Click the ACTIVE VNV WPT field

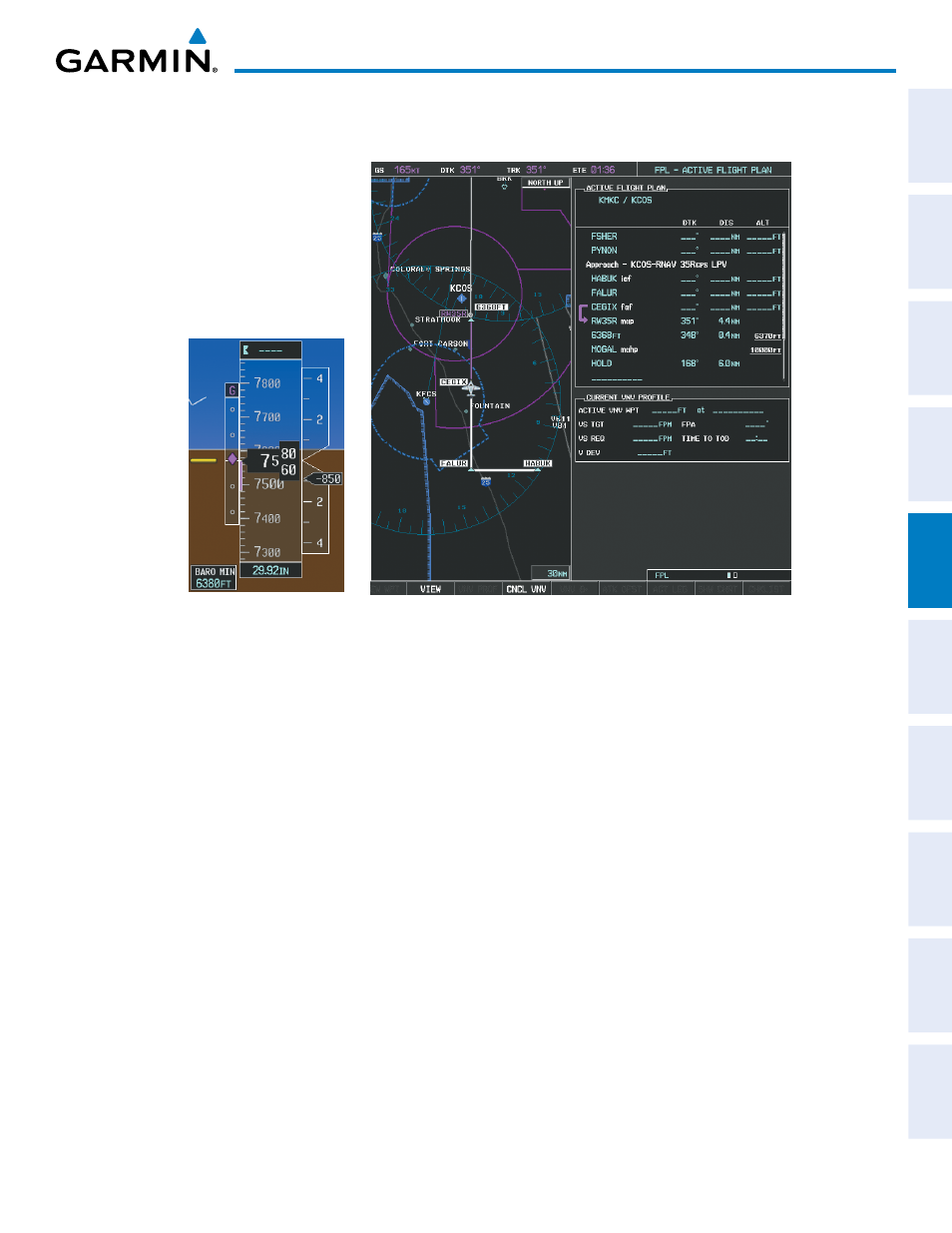[671, 410]
